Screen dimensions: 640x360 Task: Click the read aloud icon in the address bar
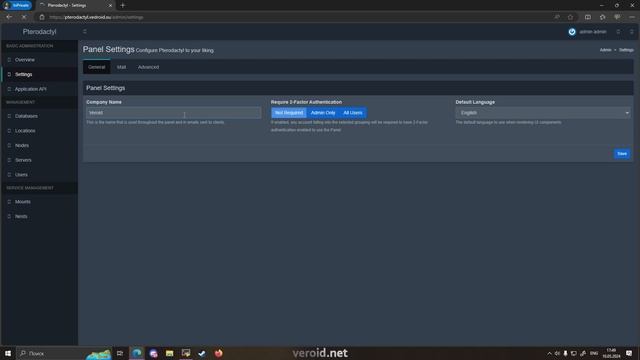pyautogui.click(x=557, y=17)
